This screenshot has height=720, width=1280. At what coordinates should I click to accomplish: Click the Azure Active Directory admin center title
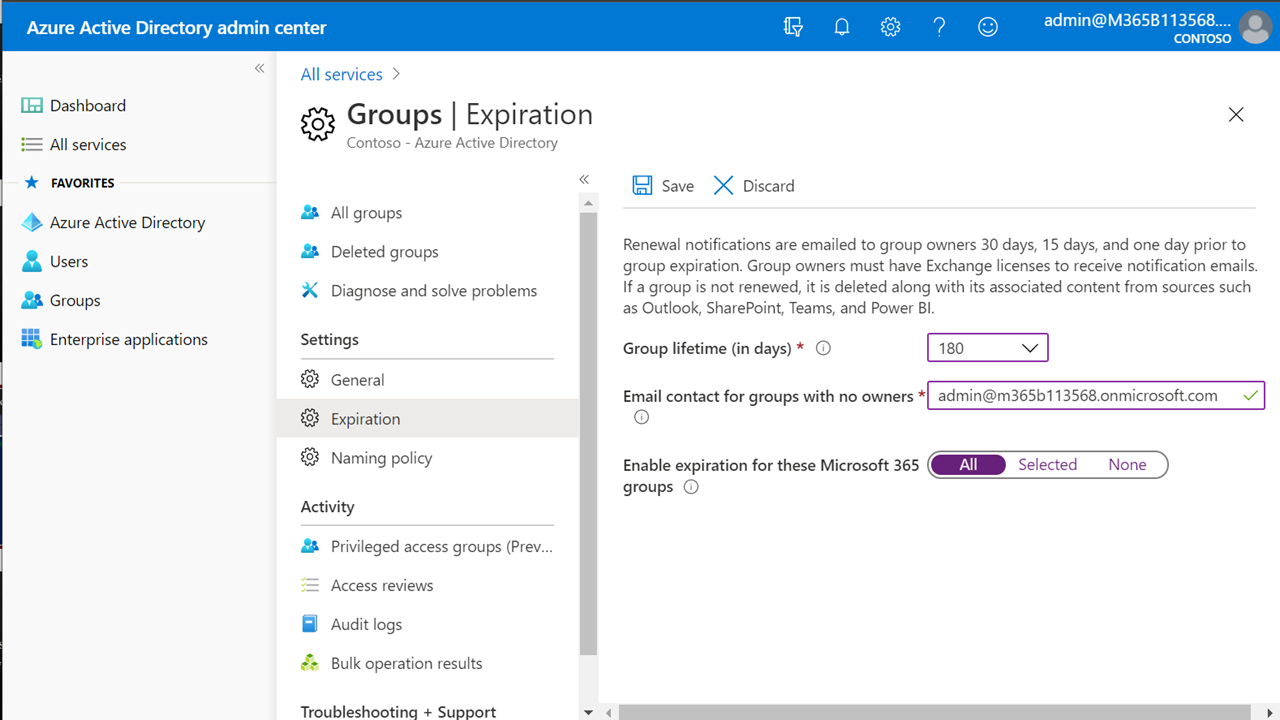[x=176, y=28]
